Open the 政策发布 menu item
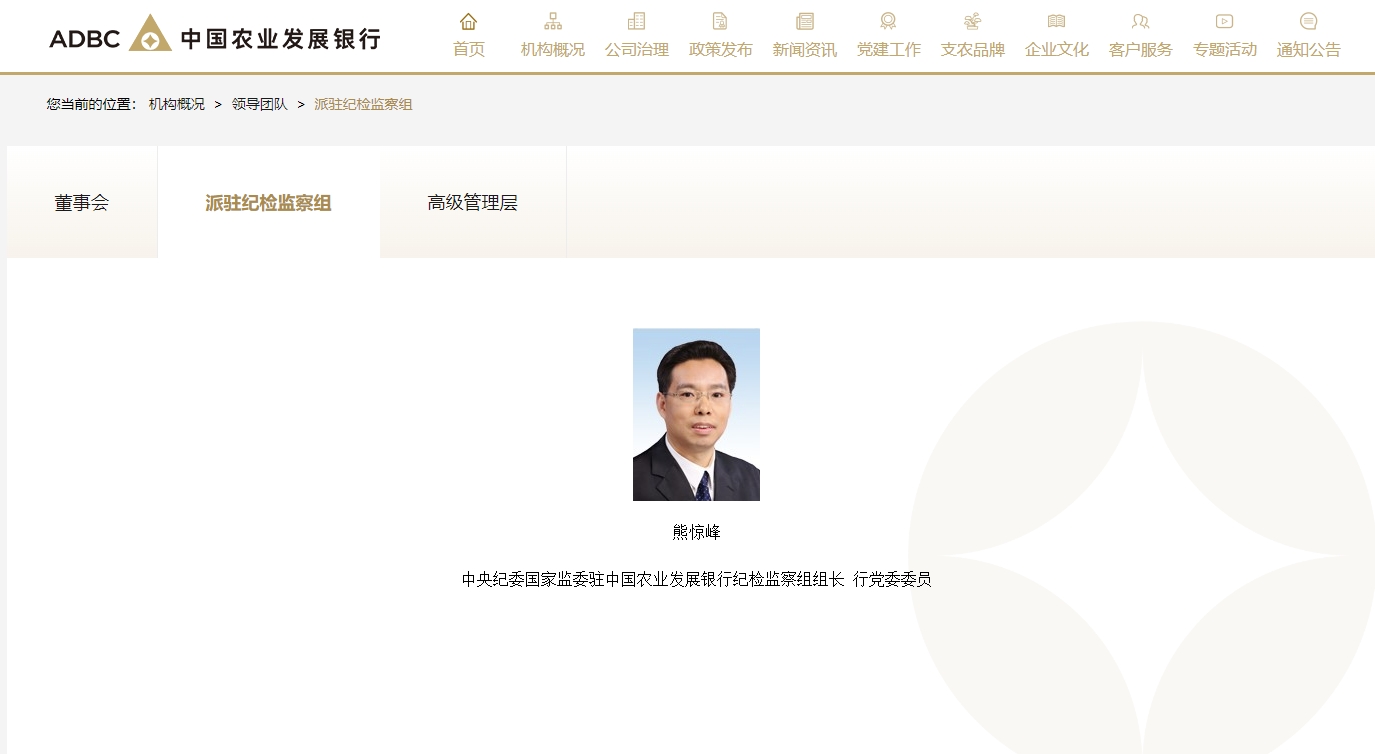This screenshot has height=754, width=1375. point(721,49)
